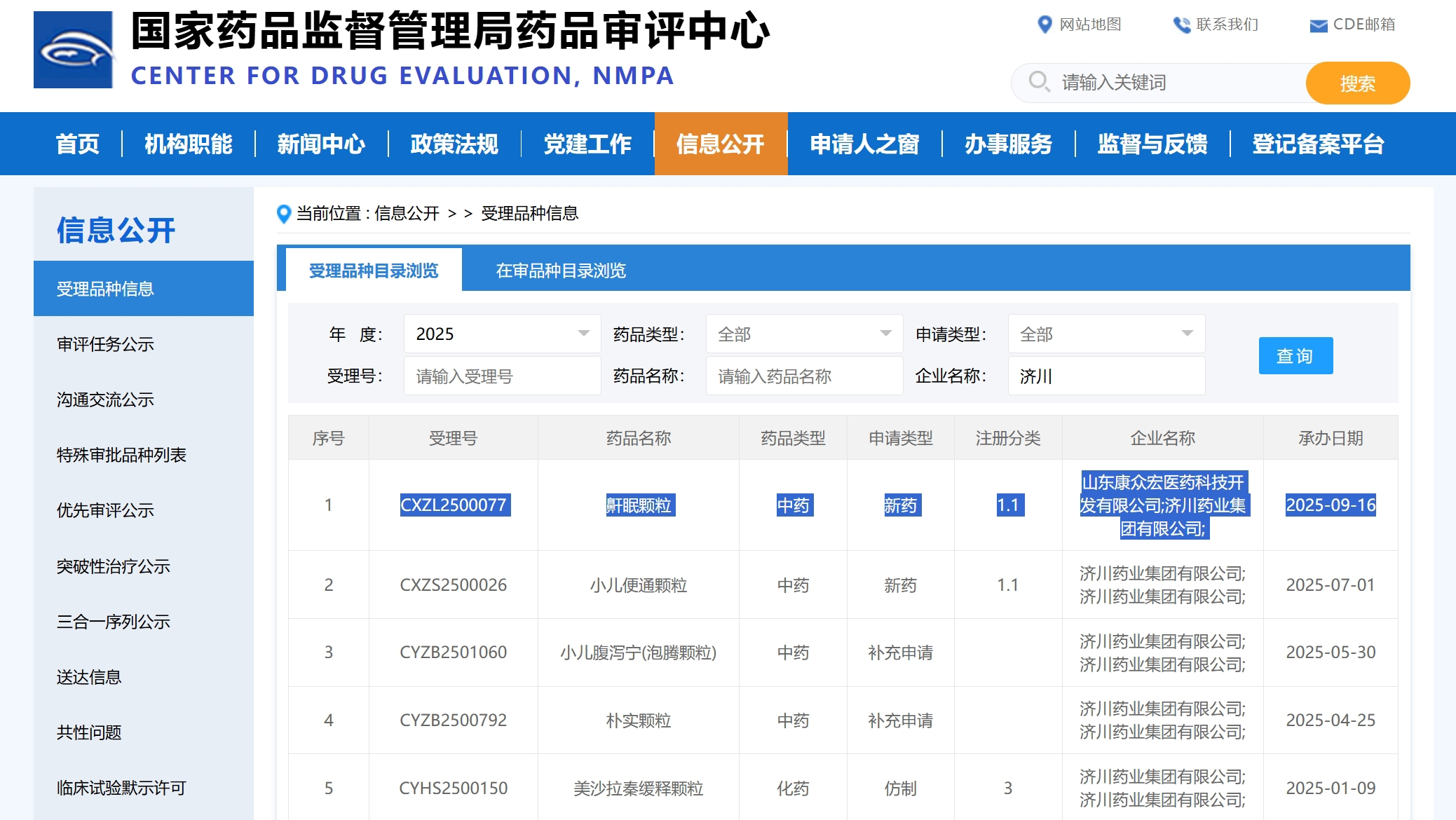The image size is (1456, 820).
Task: Click the CDE logo image
Action: (x=73, y=50)
